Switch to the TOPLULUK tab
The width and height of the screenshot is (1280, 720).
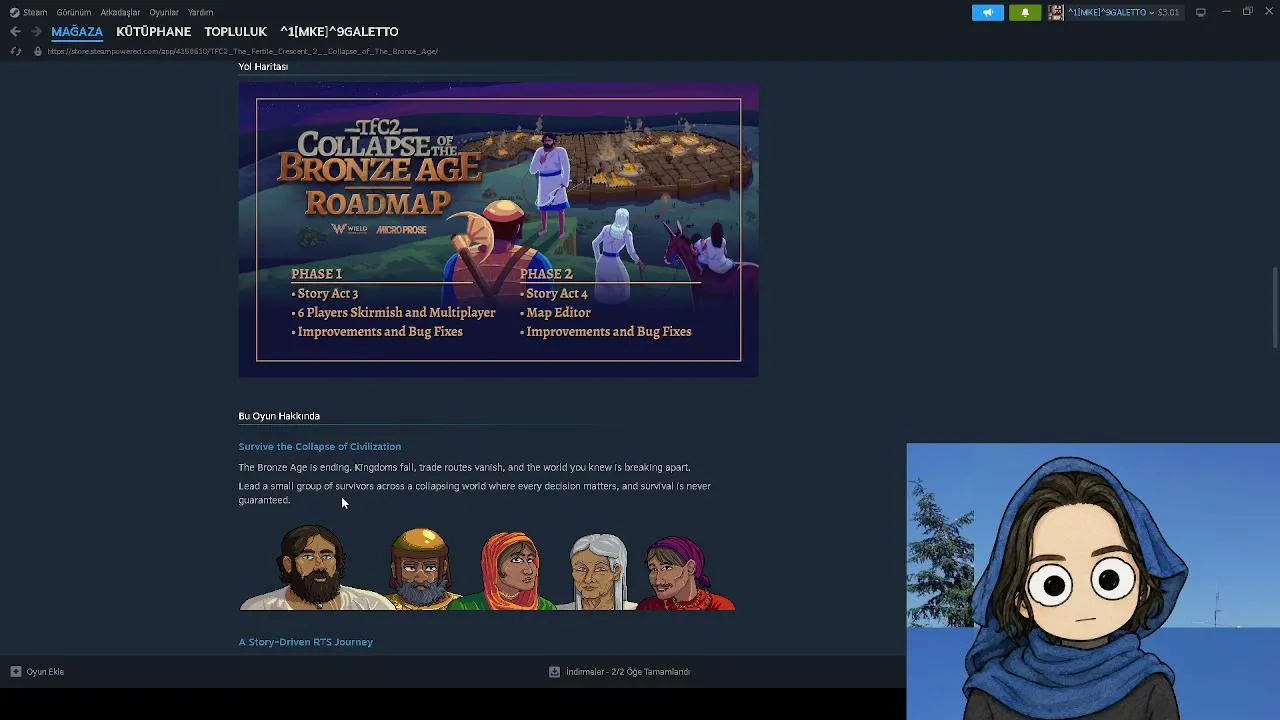[x=235, y=31]
